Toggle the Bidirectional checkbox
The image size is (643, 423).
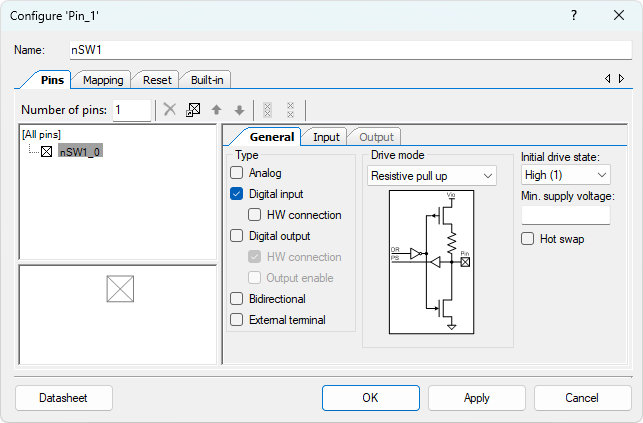tap(237, 299)
